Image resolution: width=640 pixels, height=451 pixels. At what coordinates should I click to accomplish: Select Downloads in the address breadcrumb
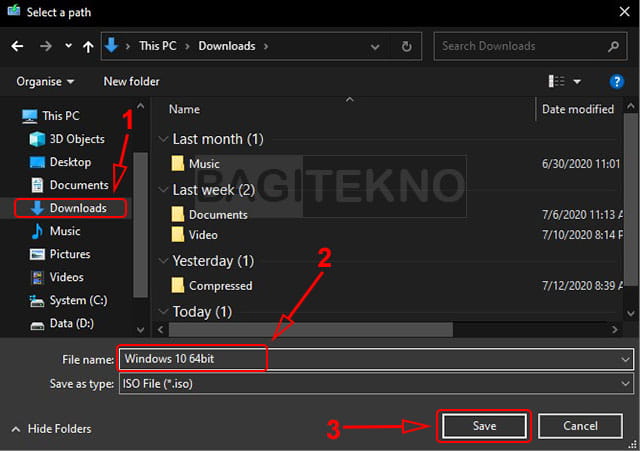tap(227, 46)
